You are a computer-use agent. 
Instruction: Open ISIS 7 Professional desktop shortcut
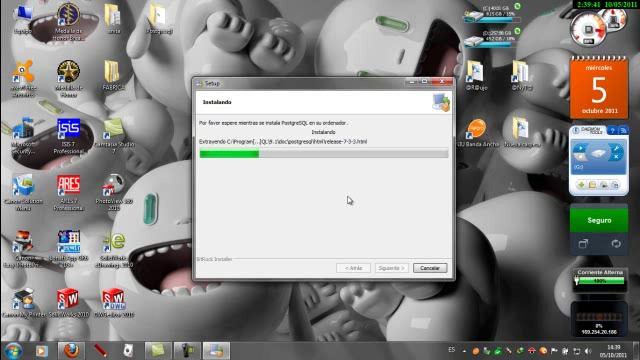[68, 136]
